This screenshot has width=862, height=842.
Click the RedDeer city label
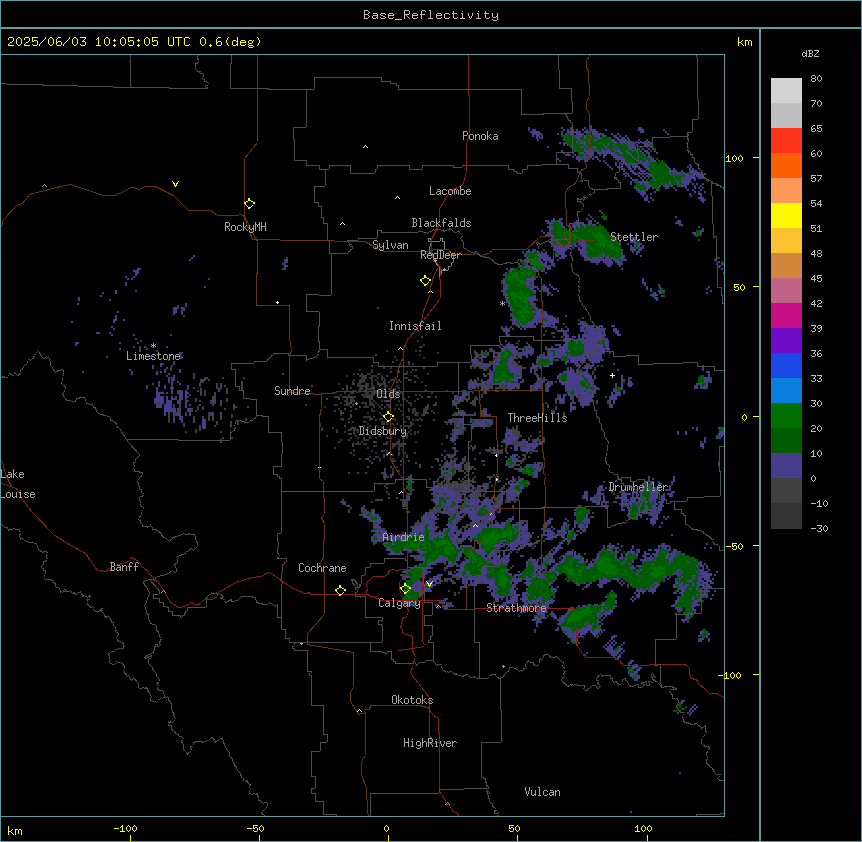point(440,255)
